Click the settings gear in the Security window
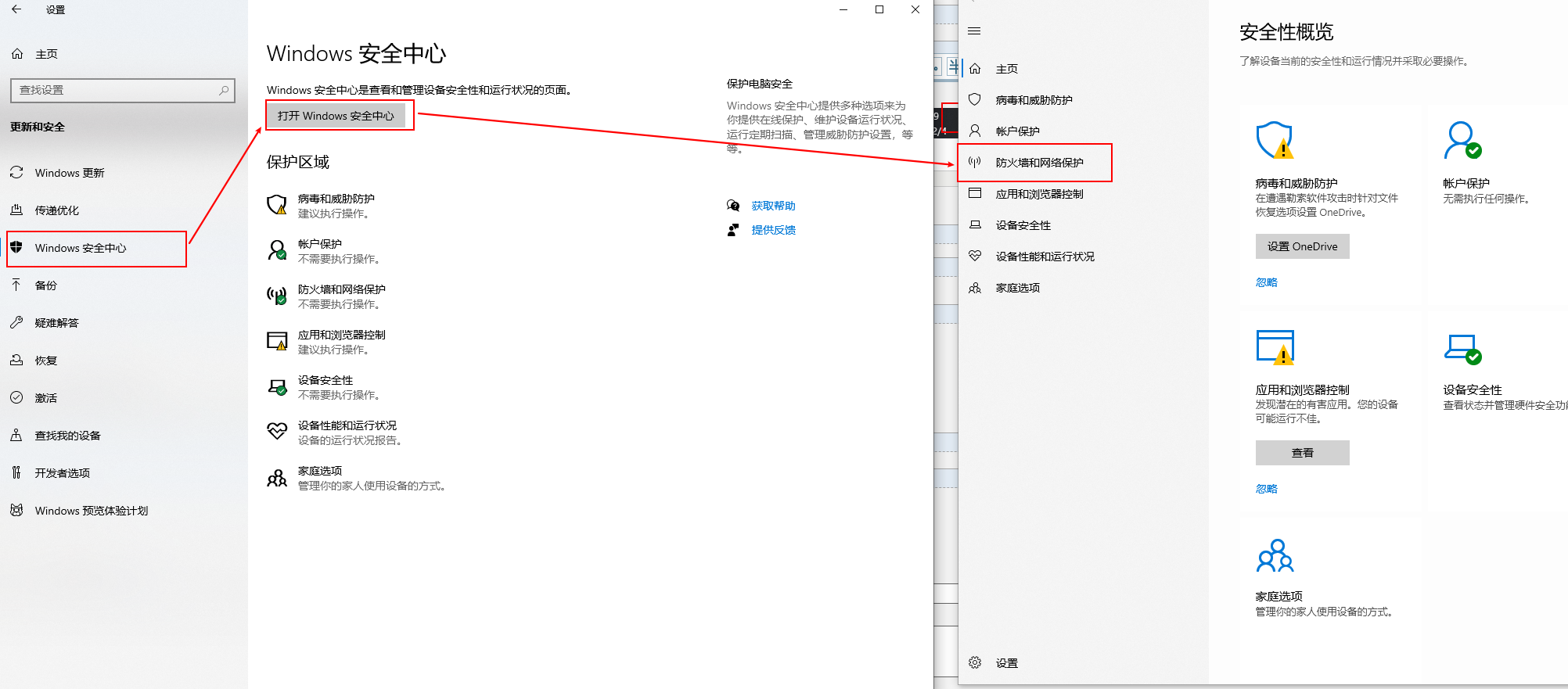The height and width of the screenshot is (689, 1568). coord(975,662)
